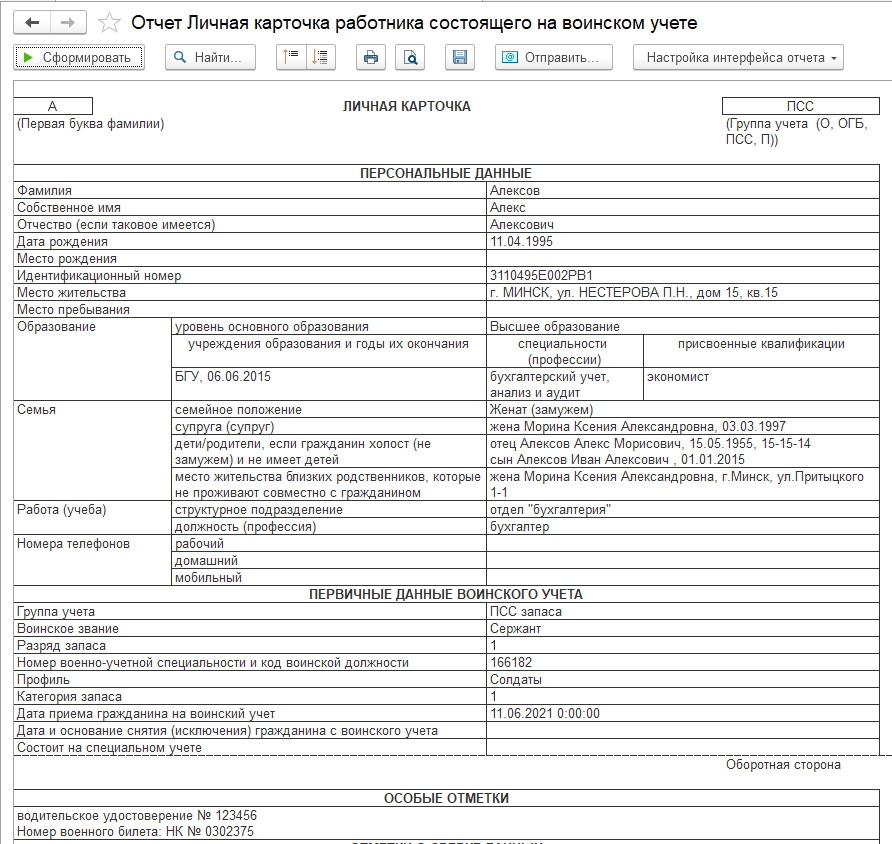Select the Воинское звание cell Сержант
The height and width of the screenshot is (844, 892).
(516, 629)
